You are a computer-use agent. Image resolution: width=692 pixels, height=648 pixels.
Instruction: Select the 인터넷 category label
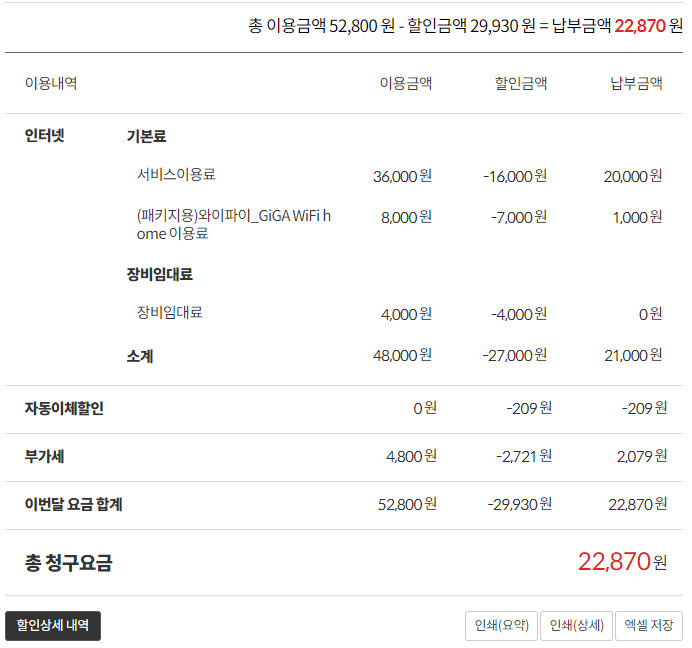[45, 136]
